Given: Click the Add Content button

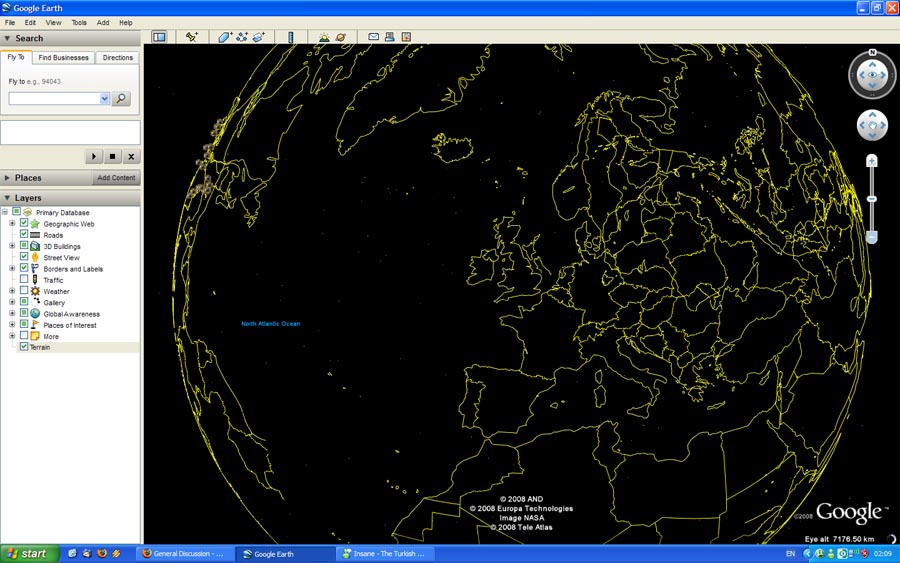Looking at the screenshot, I should (116, 178).
